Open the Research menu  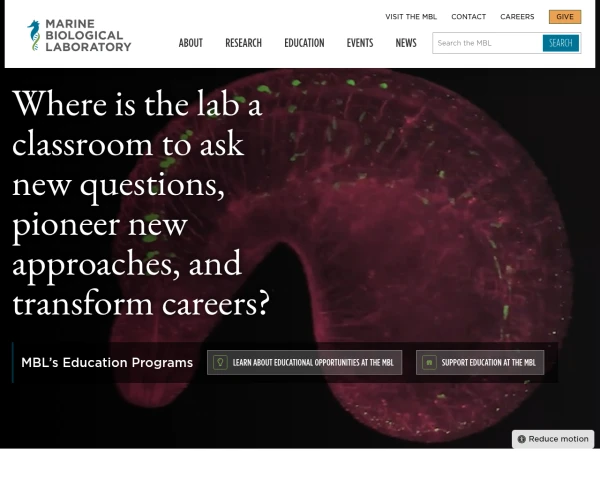243,43
